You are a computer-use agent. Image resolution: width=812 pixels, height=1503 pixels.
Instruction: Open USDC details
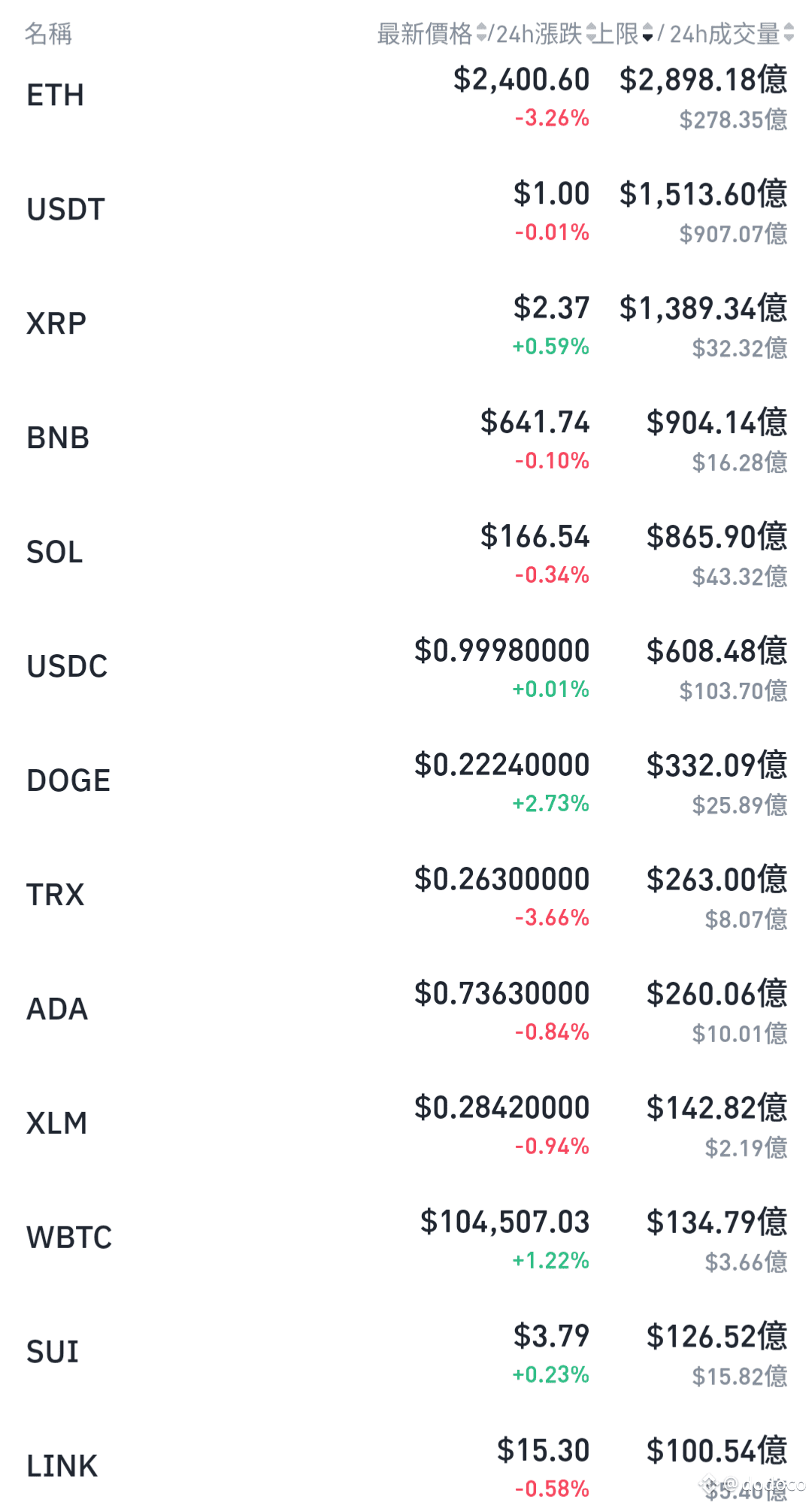[406, 668]
